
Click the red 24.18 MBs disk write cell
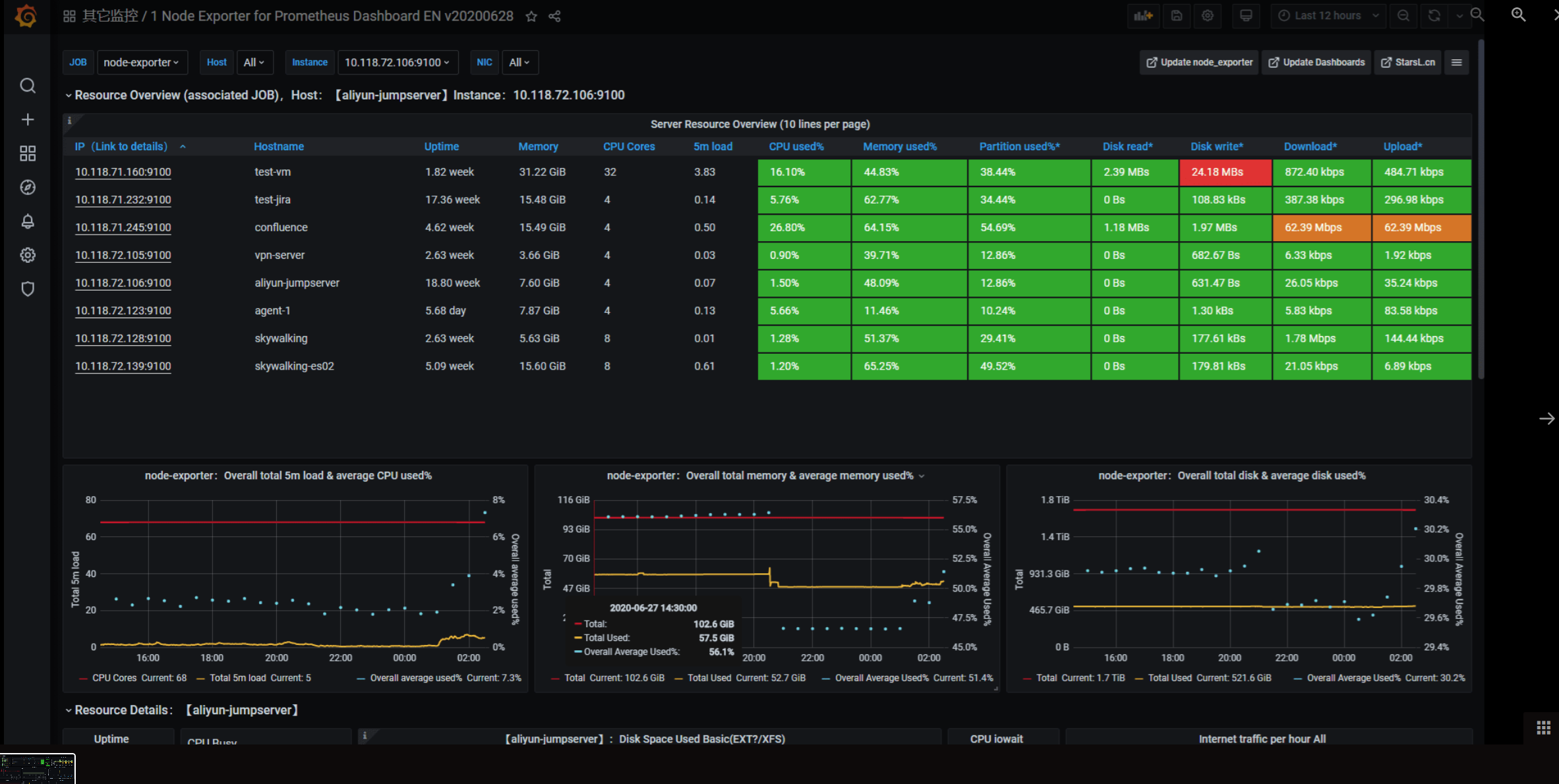(x=1225, y=172)
